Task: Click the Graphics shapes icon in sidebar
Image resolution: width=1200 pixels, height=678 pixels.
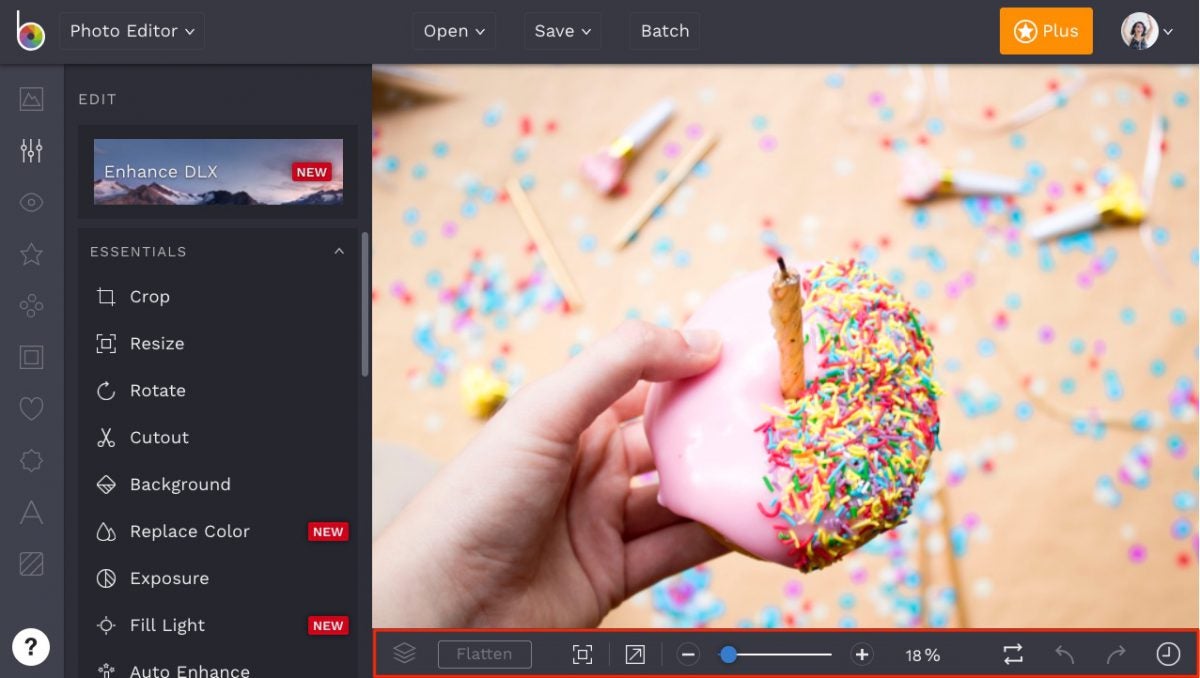Action: click(30, 306)
